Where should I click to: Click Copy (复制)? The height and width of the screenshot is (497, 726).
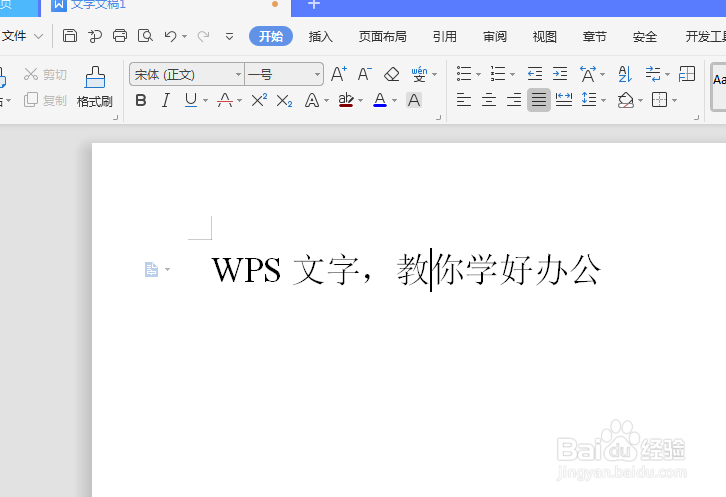click(x=45, y=100)
